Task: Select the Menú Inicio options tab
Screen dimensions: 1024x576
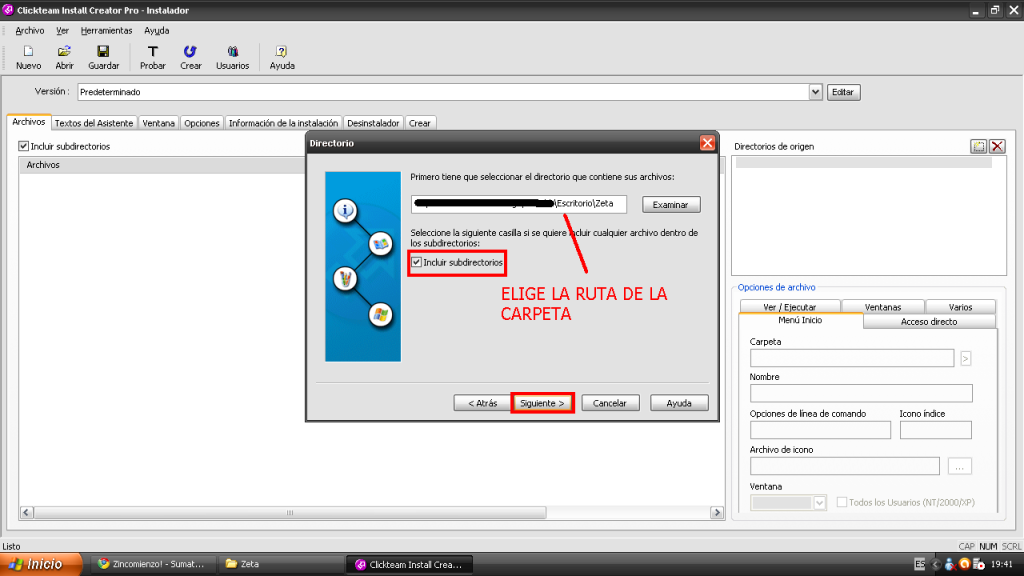Action: 800,321
